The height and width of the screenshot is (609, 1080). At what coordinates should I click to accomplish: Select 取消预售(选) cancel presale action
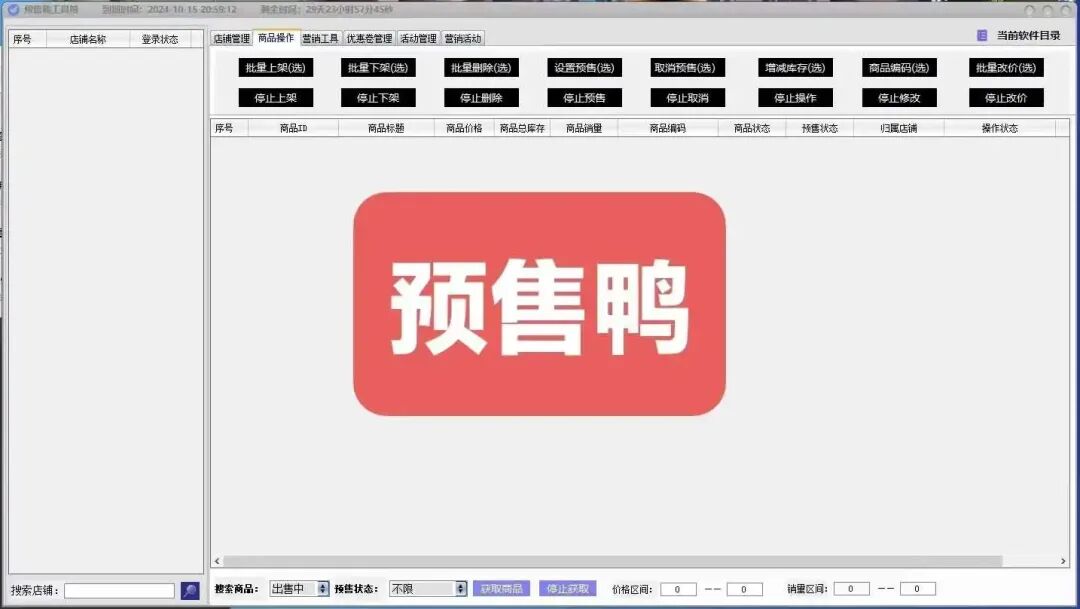pyautogui.click(x=688, y=67)
